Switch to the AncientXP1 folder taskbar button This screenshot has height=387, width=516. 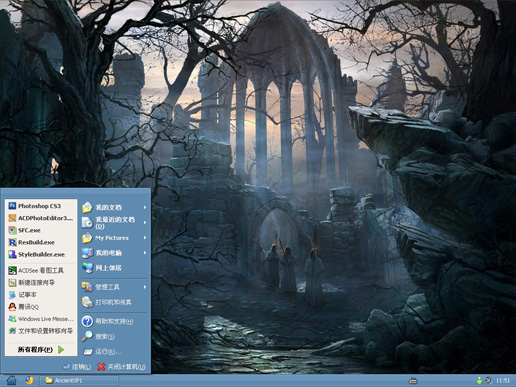tap(79, 380)
